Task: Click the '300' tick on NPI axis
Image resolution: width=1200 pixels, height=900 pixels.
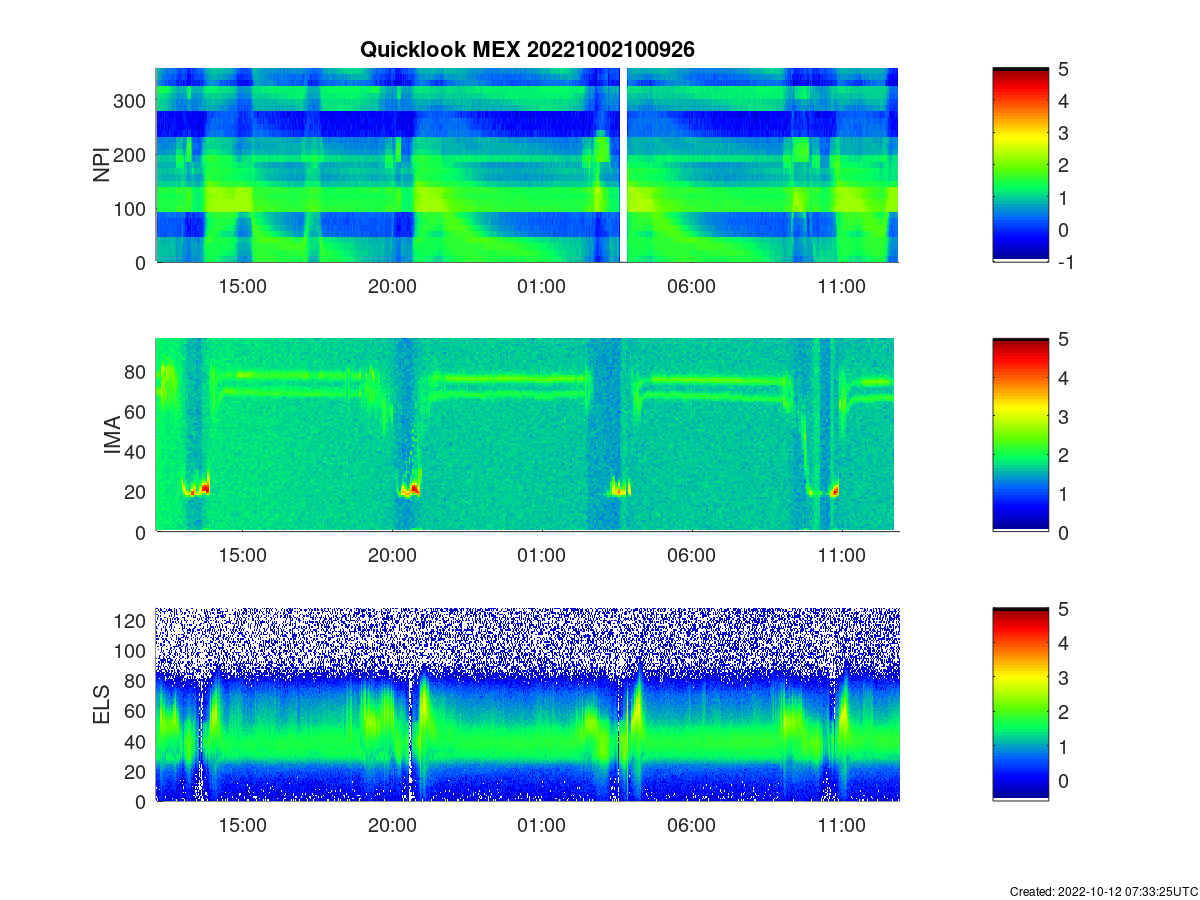Action: pyautogui.click(x=132, y=101)
